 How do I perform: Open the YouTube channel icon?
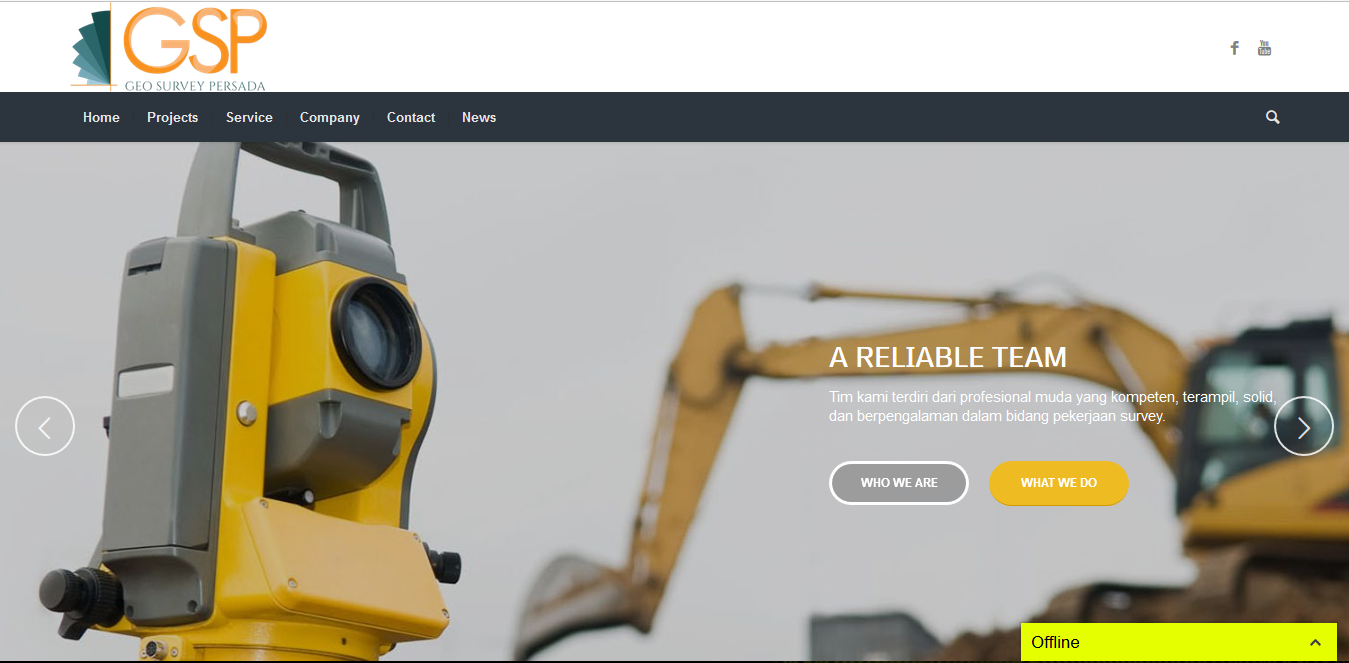1264,48
